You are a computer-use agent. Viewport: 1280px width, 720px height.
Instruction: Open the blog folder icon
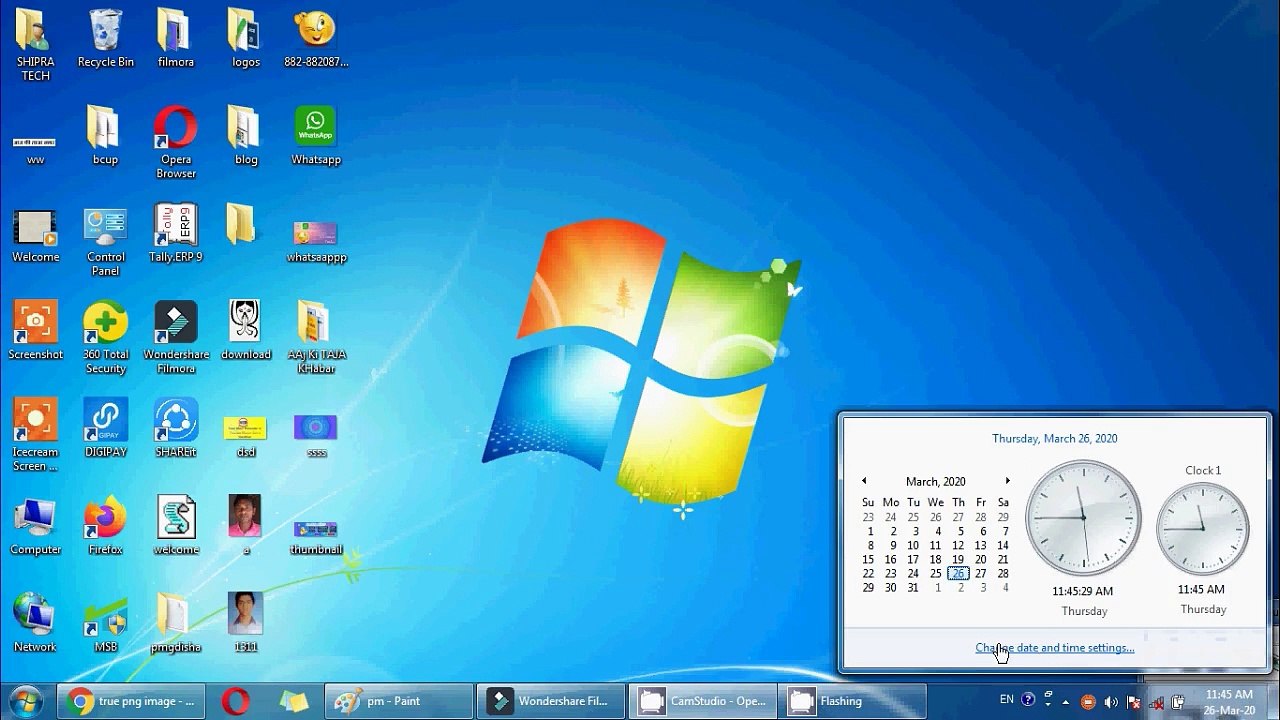point(245,136)
